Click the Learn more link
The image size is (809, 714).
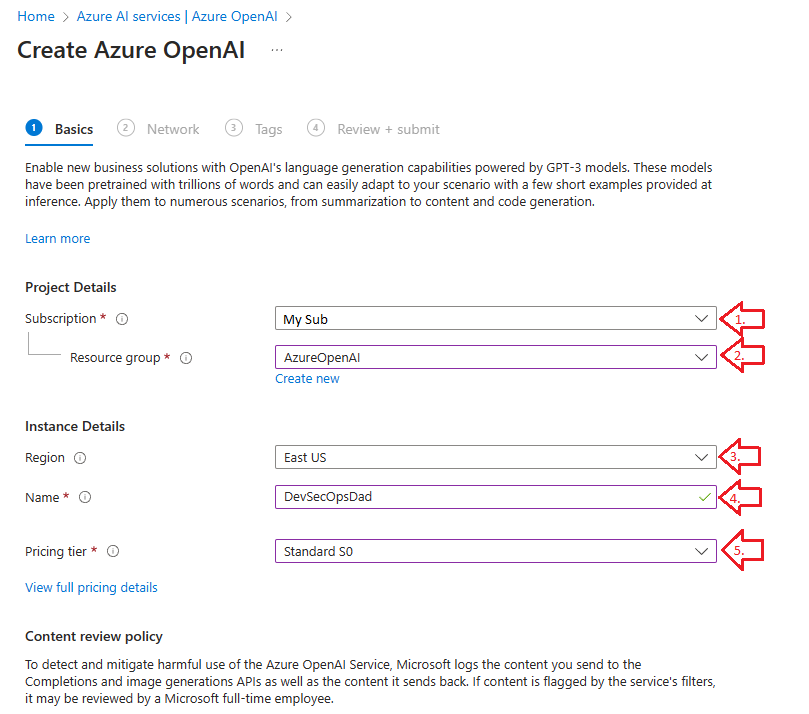click(x=57, y=238)
